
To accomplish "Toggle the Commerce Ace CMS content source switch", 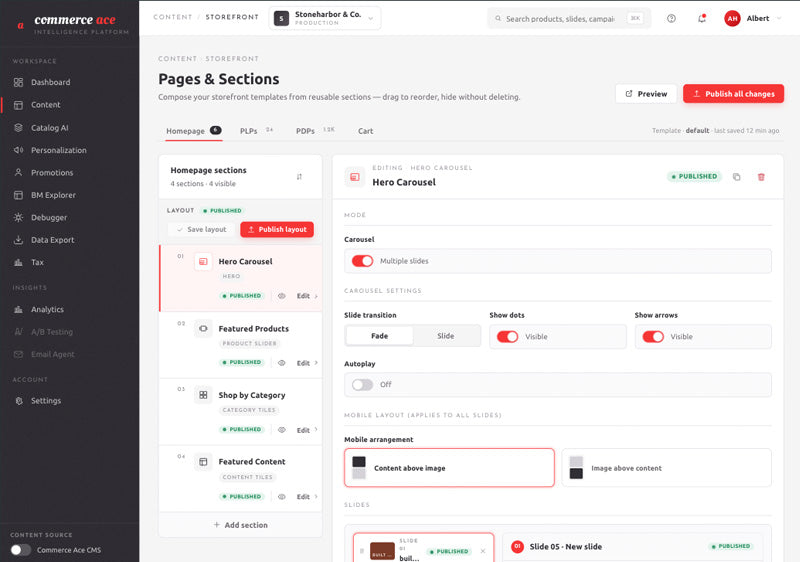I will coord(20,550).
